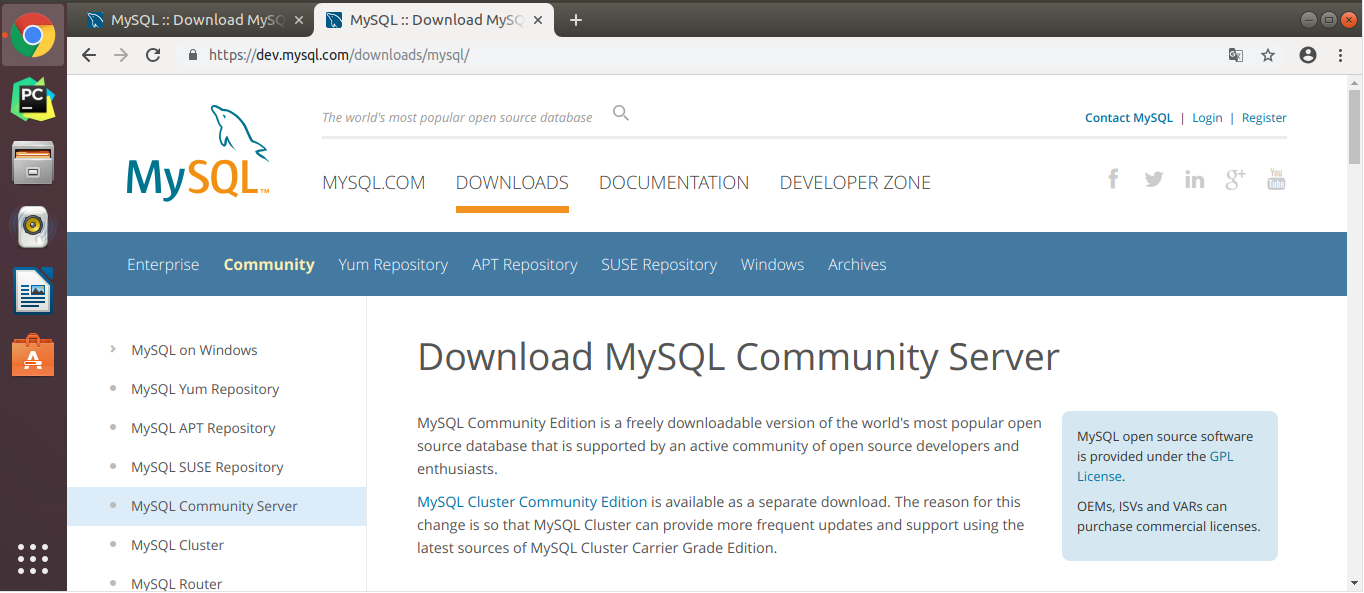Bookmark this page with the star
This screenshot has height=593, width=1364.
coord(1268,55)
